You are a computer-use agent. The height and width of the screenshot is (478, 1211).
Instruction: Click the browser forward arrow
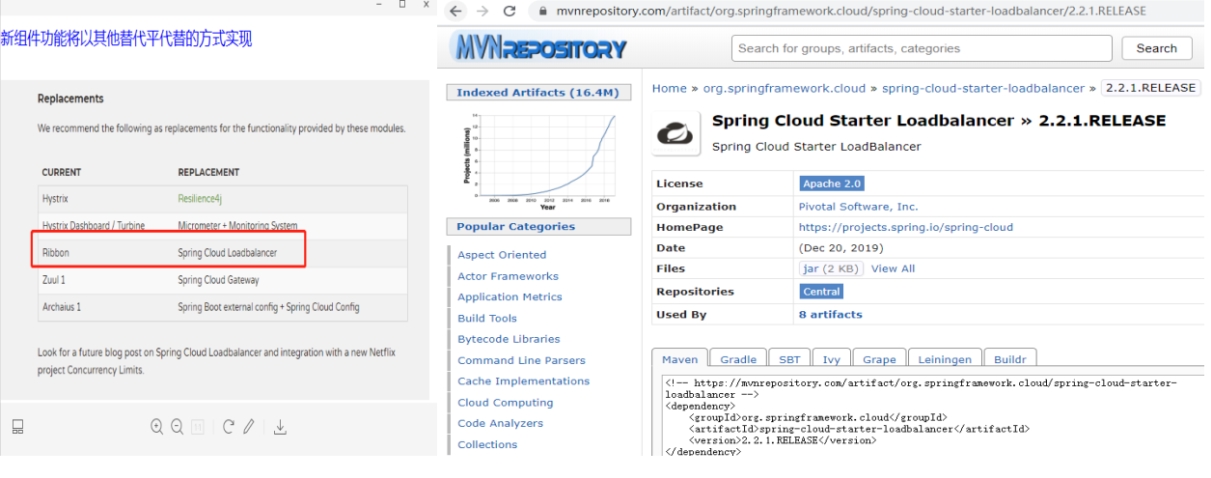coord(482,11)
